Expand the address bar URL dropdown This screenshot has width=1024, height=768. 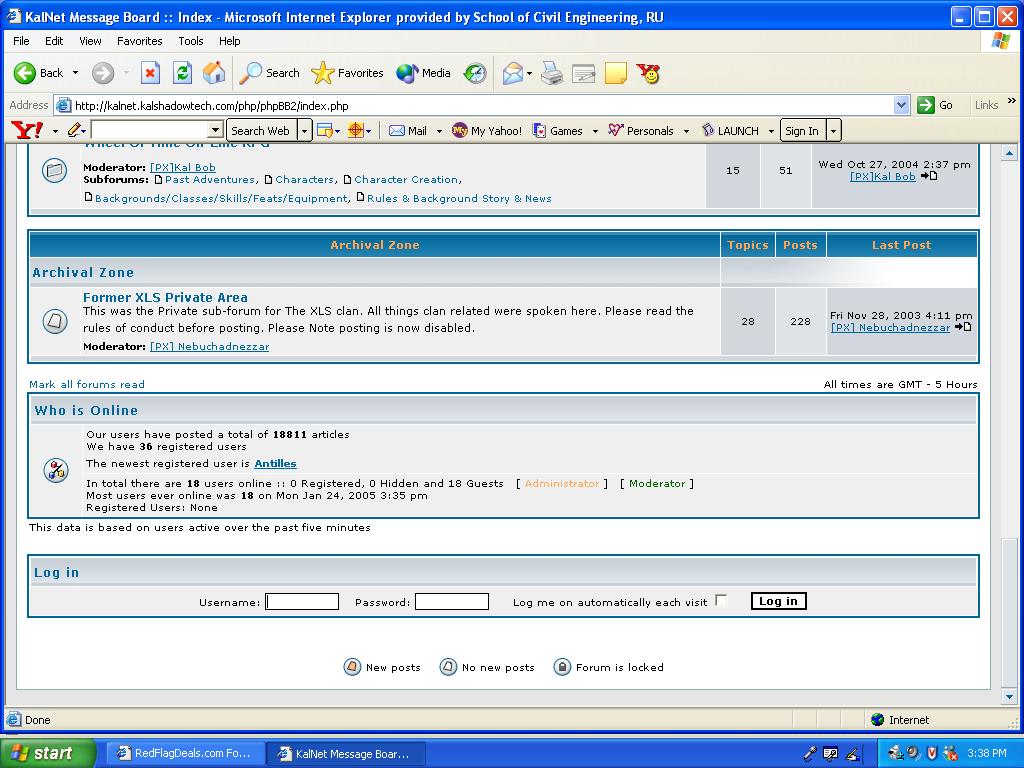[901, 105]
